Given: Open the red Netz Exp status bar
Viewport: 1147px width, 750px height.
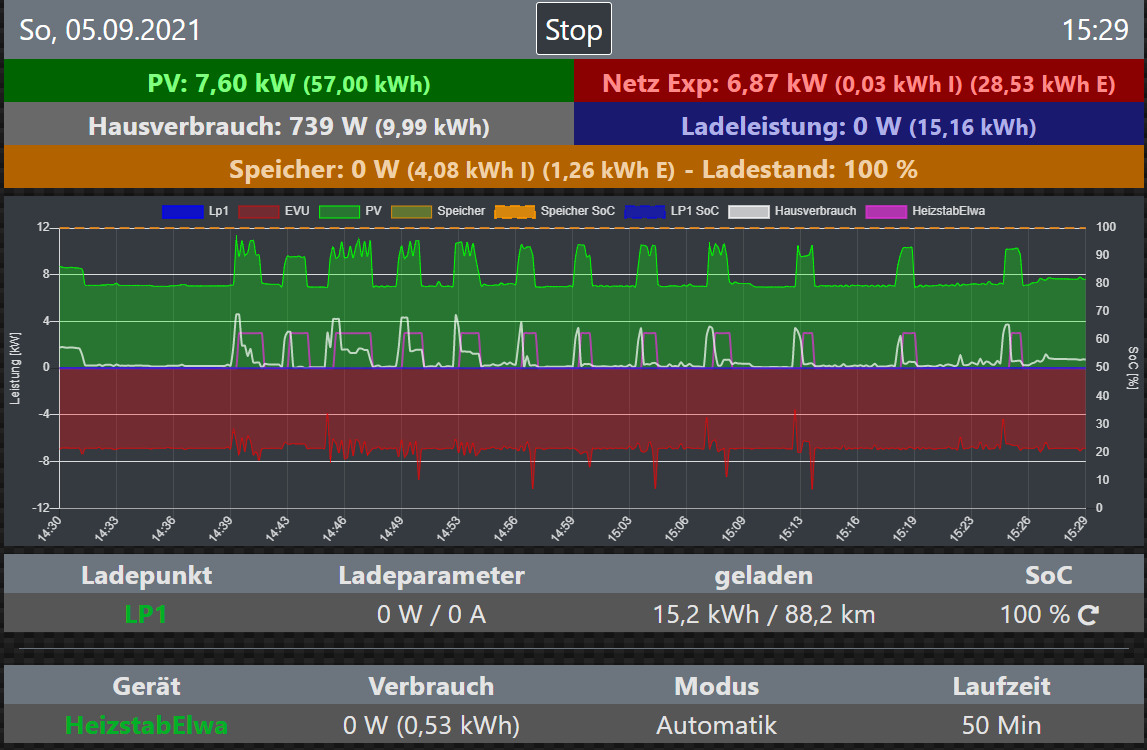Looking at the screenshot, I should click(x=858, y=82).
